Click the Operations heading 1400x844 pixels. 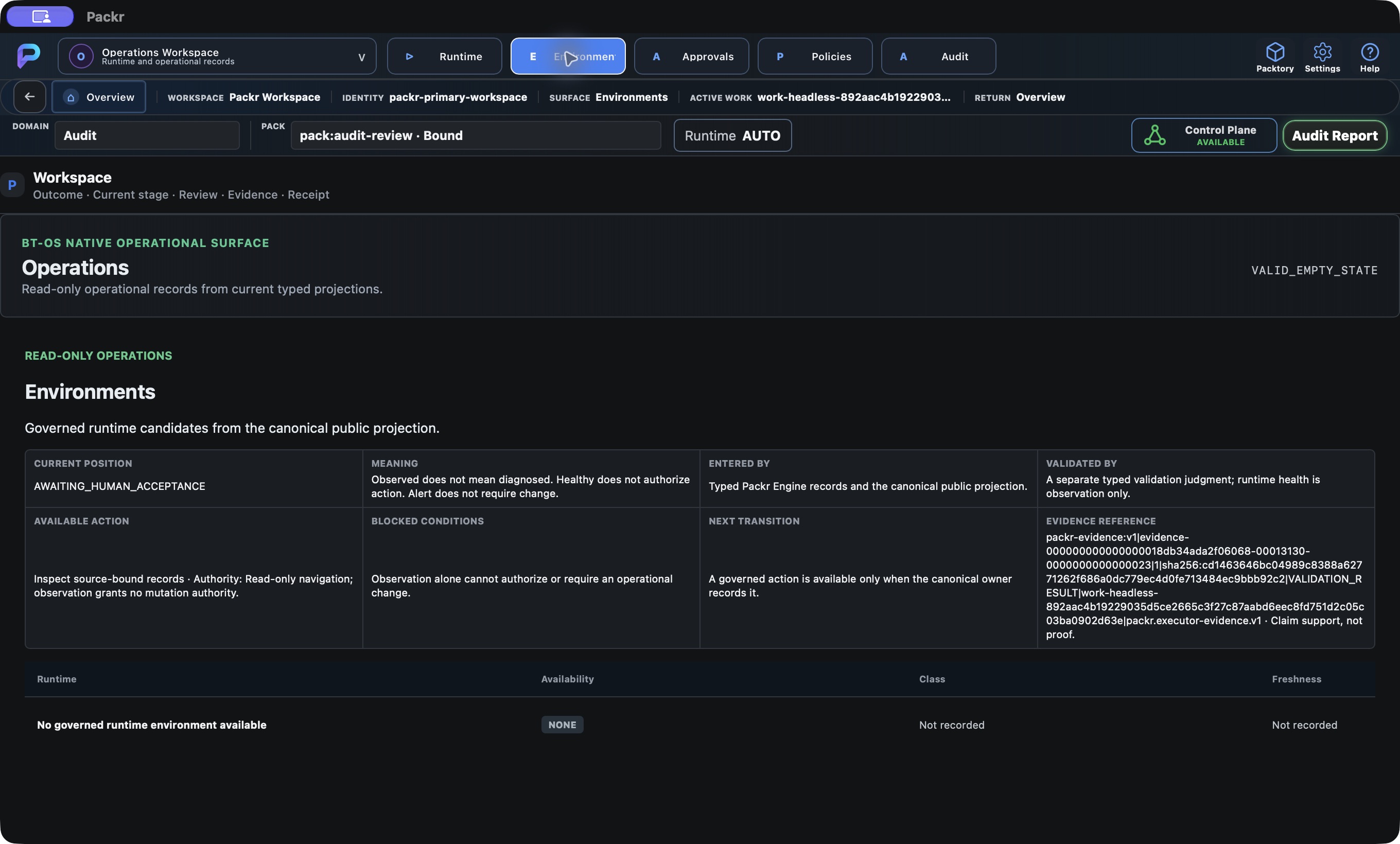pyautogui.click(x=75, y=268)
